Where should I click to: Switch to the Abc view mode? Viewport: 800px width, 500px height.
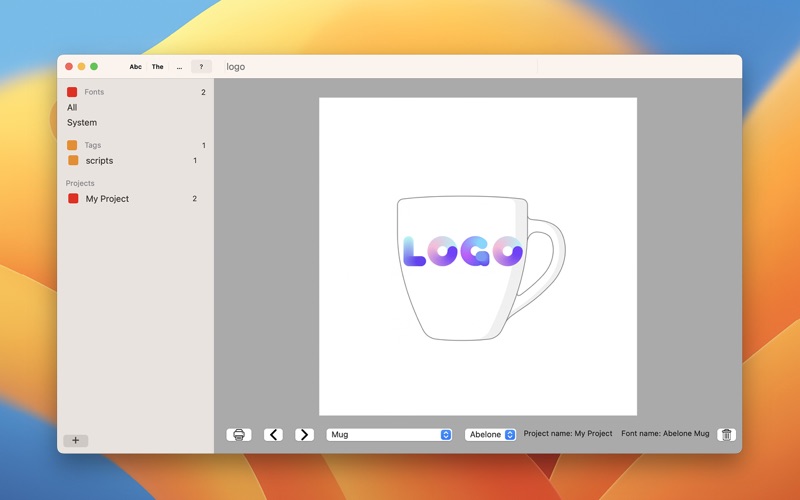[135, 67]
